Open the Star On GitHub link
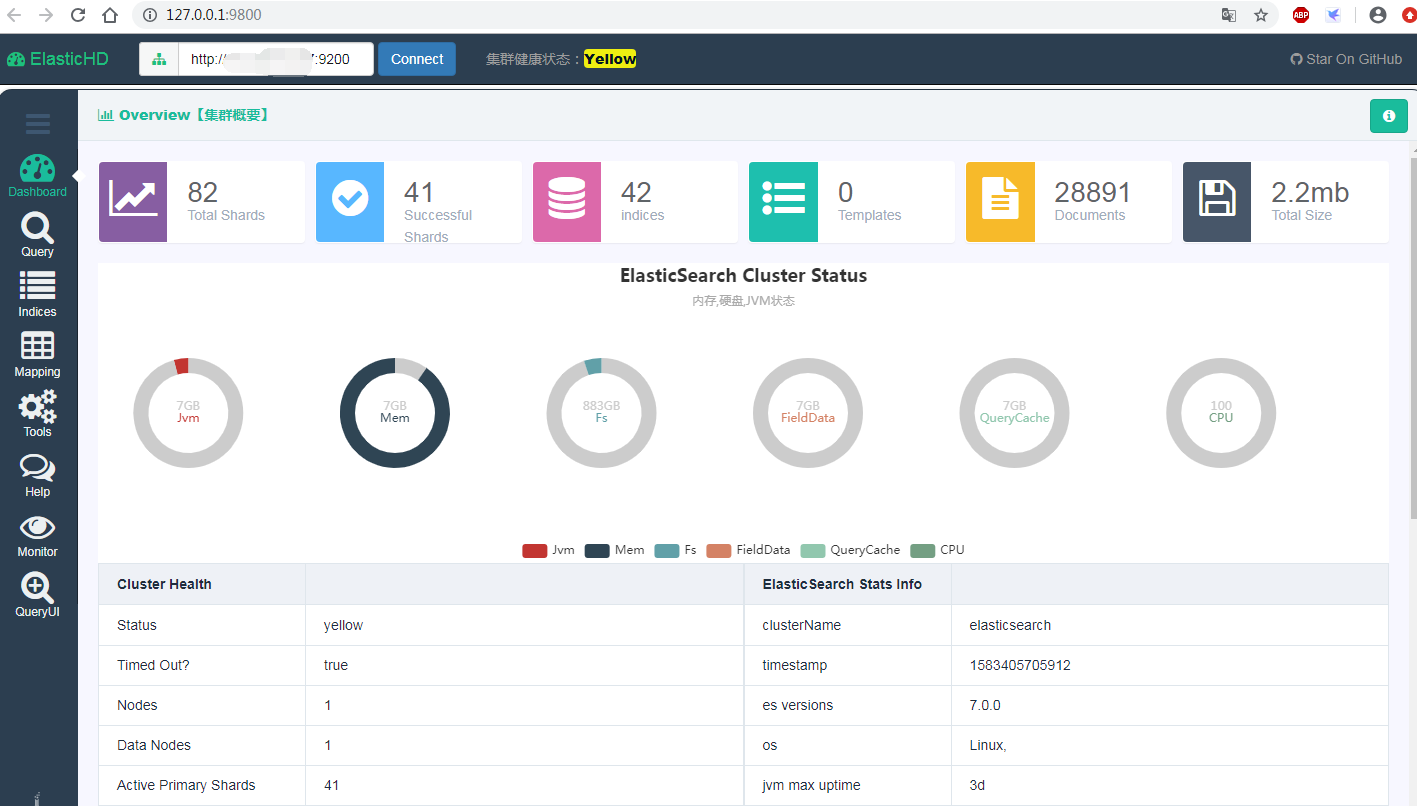Viewport: 1417px width, 806px height. click(x=1345, y=59)
